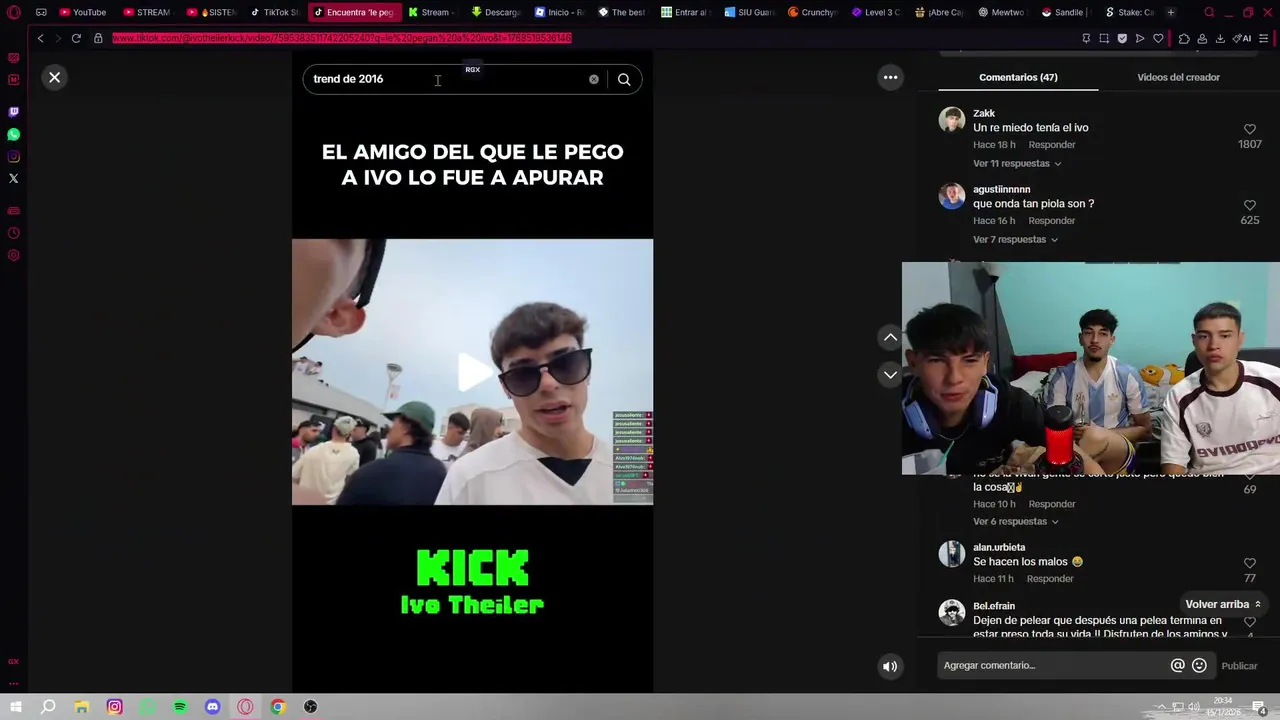Expand 'Ver 7 respuestas' under agustiinnnnn

coord(1015,239)
